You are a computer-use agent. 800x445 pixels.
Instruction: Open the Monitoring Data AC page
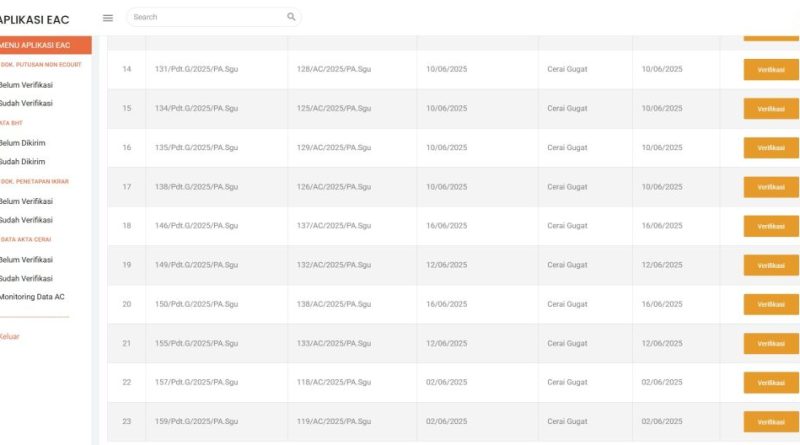(x=32, y=297)
